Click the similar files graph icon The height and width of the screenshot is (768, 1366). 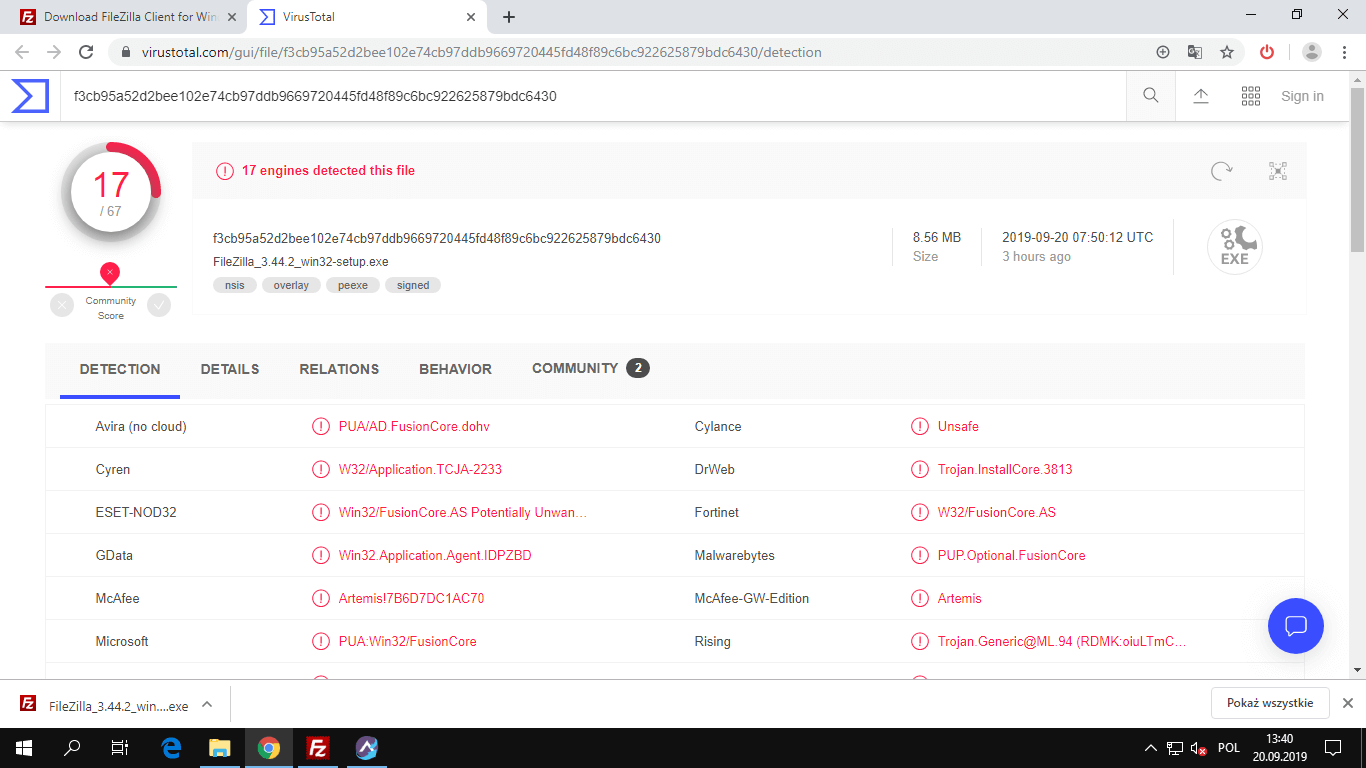pos(1278,171)
